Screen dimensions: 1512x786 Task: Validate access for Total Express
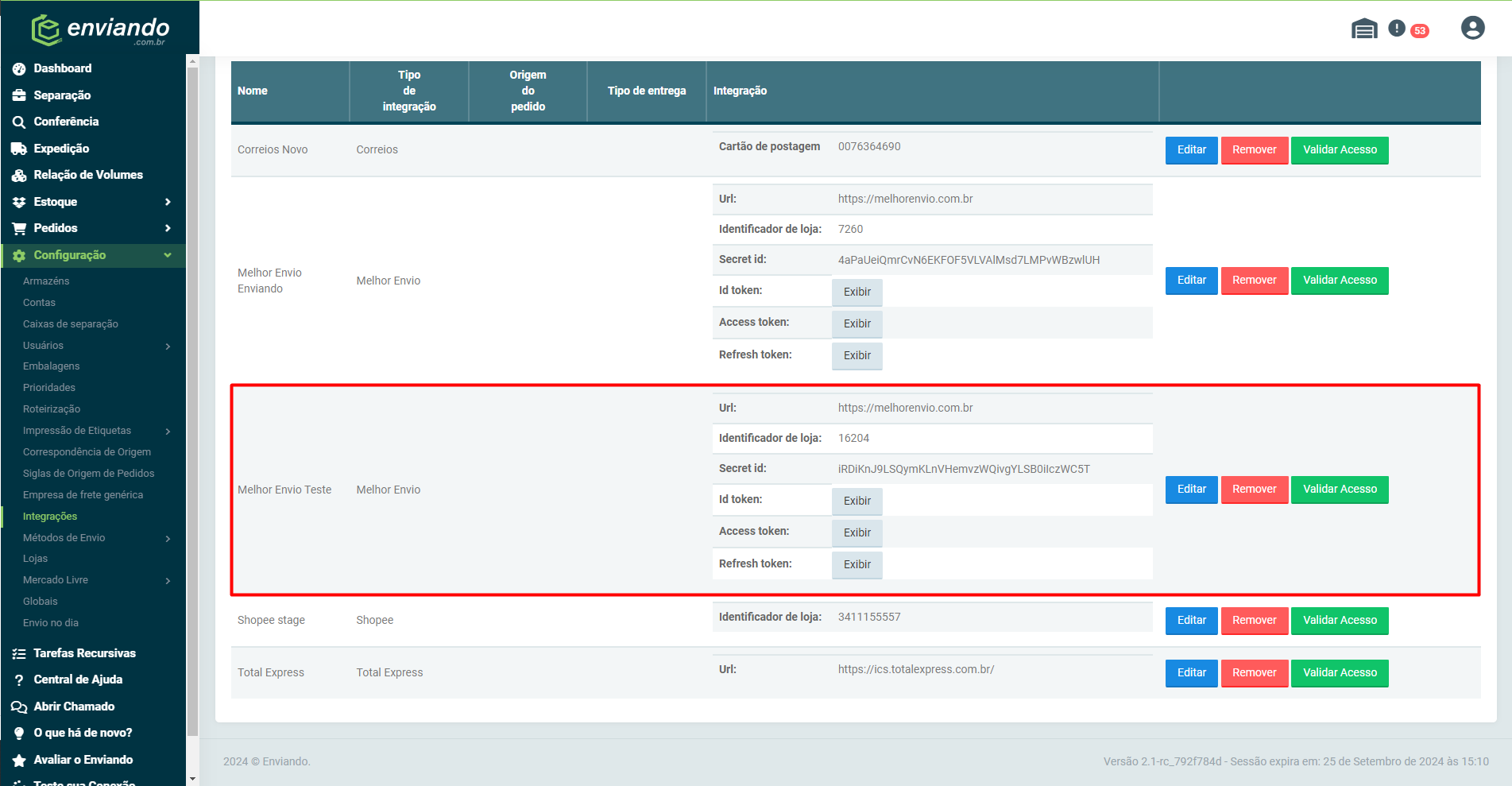[x=1340, y=673]
